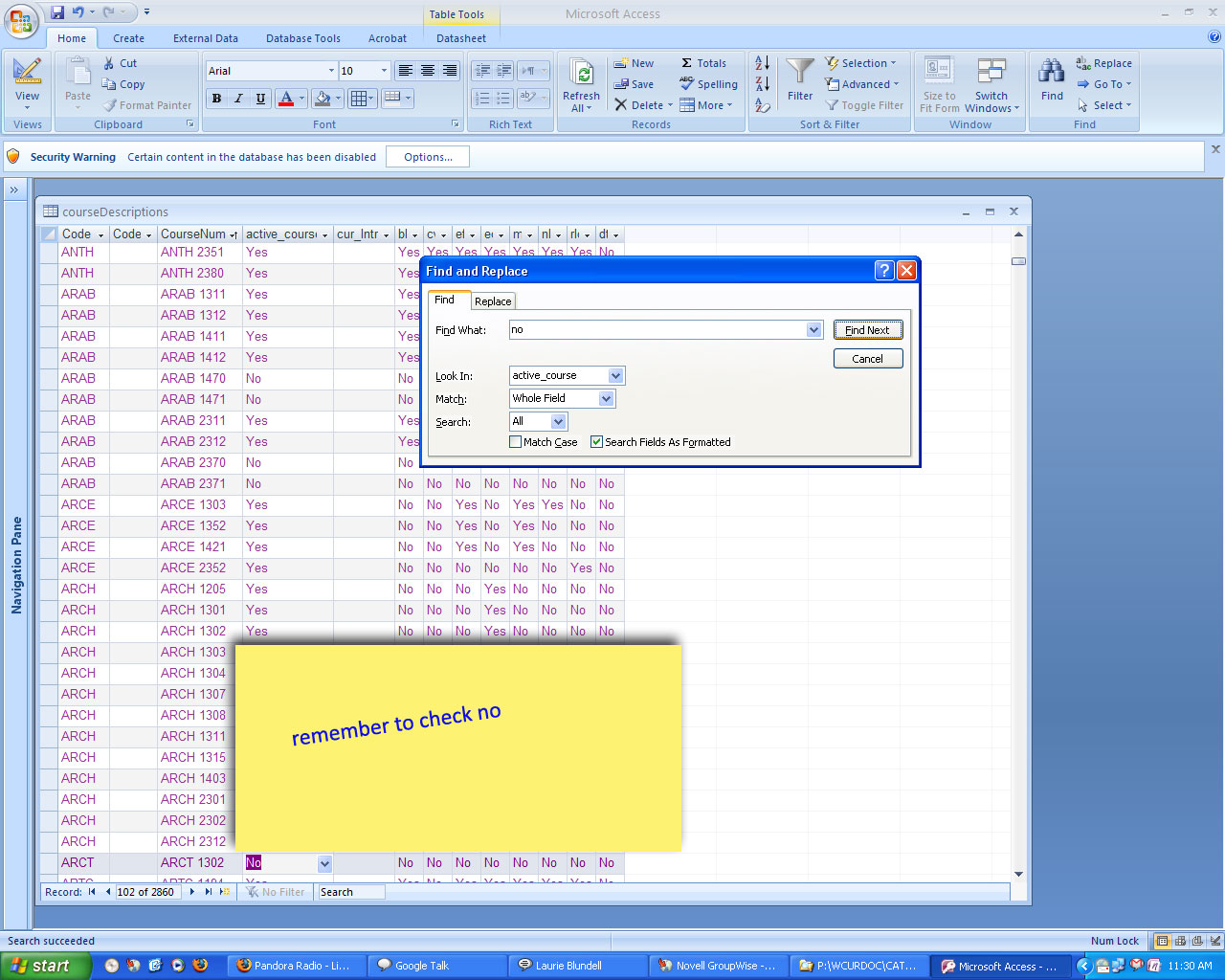Toggle Filter in the ribbon

(x=864, y=105)
